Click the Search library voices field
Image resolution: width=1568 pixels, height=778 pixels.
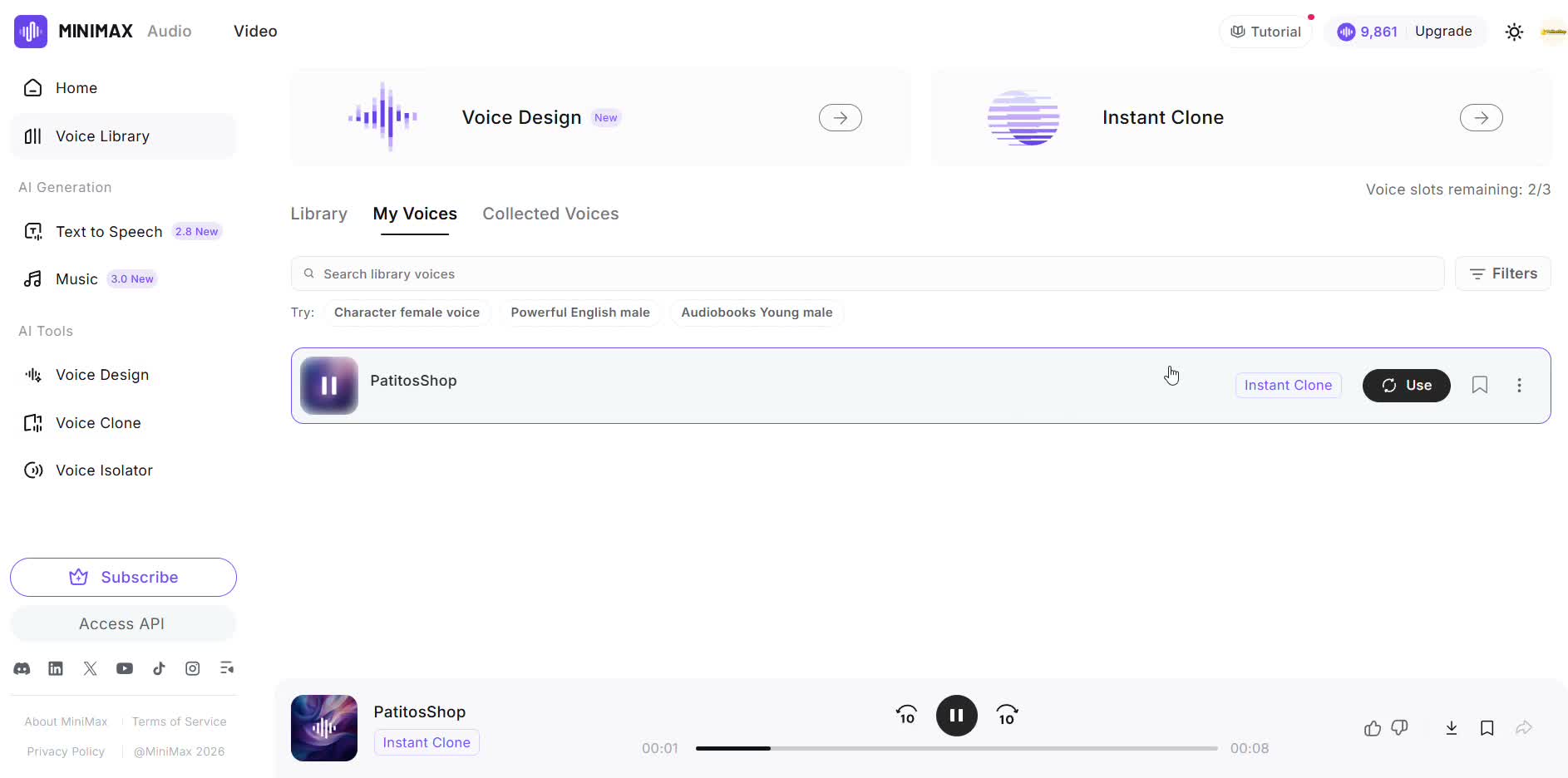867,273
